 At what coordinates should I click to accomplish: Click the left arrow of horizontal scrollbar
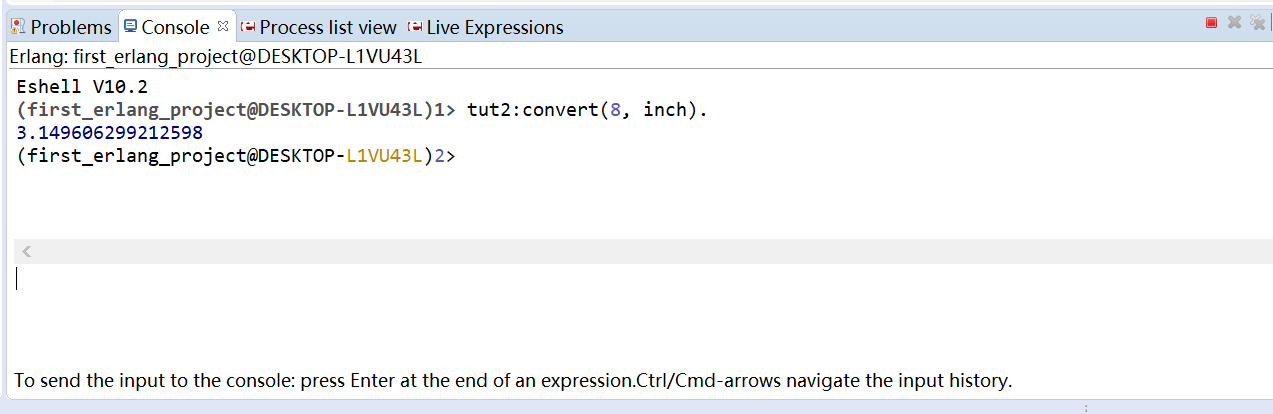click(x=27, y=252)
